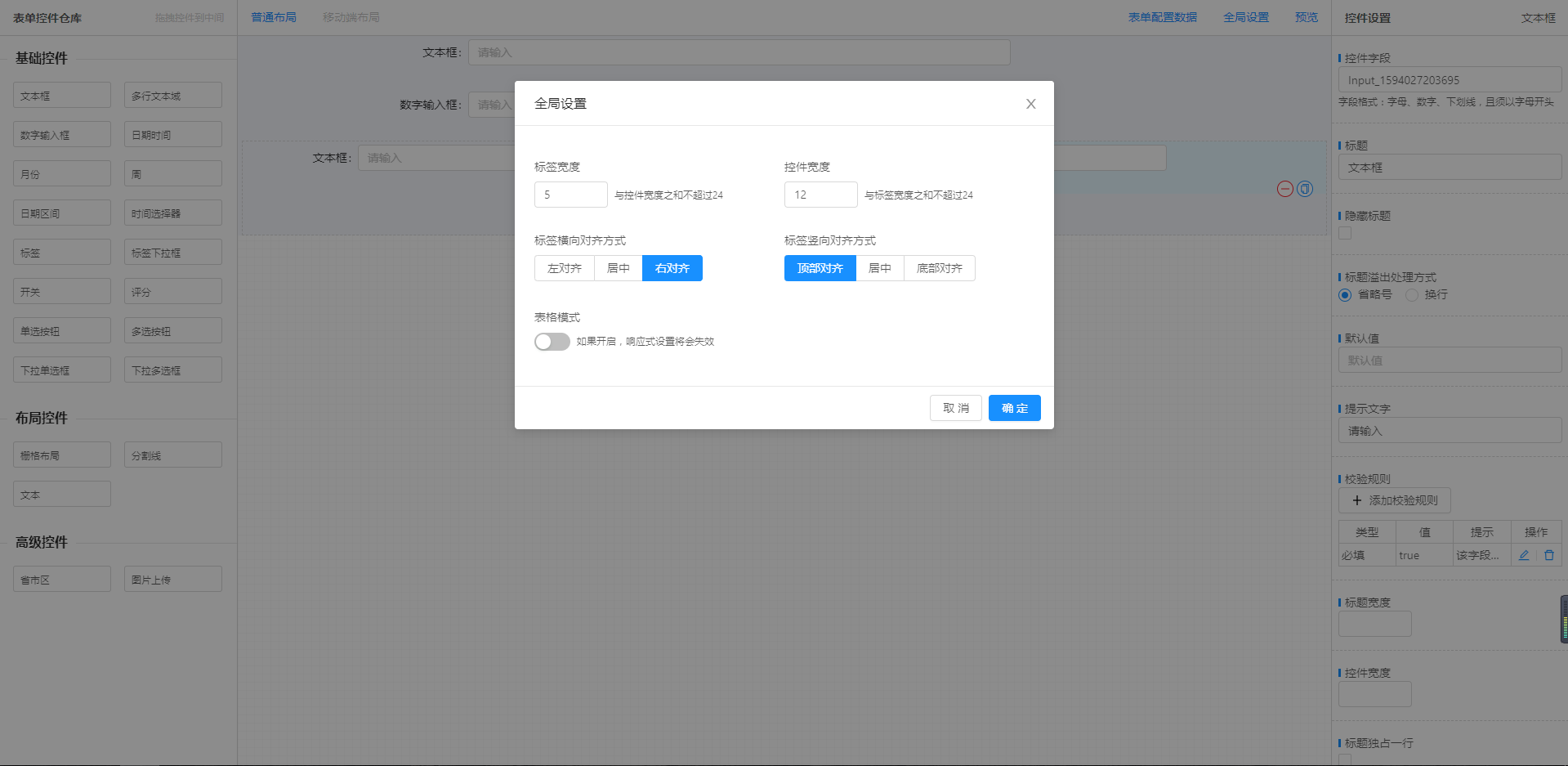Pick 栅格布局 layout widget
Viewport: 1568px width, 766px height.
coord(62,455)
